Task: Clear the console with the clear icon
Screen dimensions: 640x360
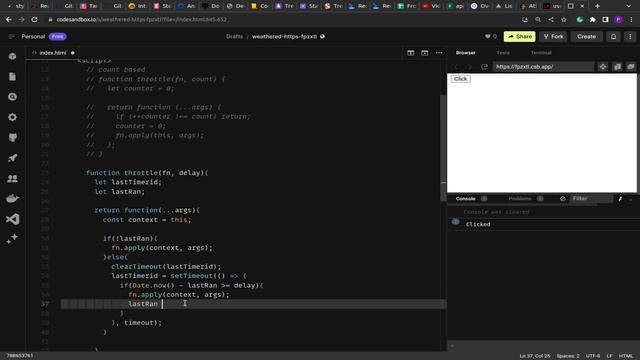Action: pyautogui.click(x=562, y=199)
